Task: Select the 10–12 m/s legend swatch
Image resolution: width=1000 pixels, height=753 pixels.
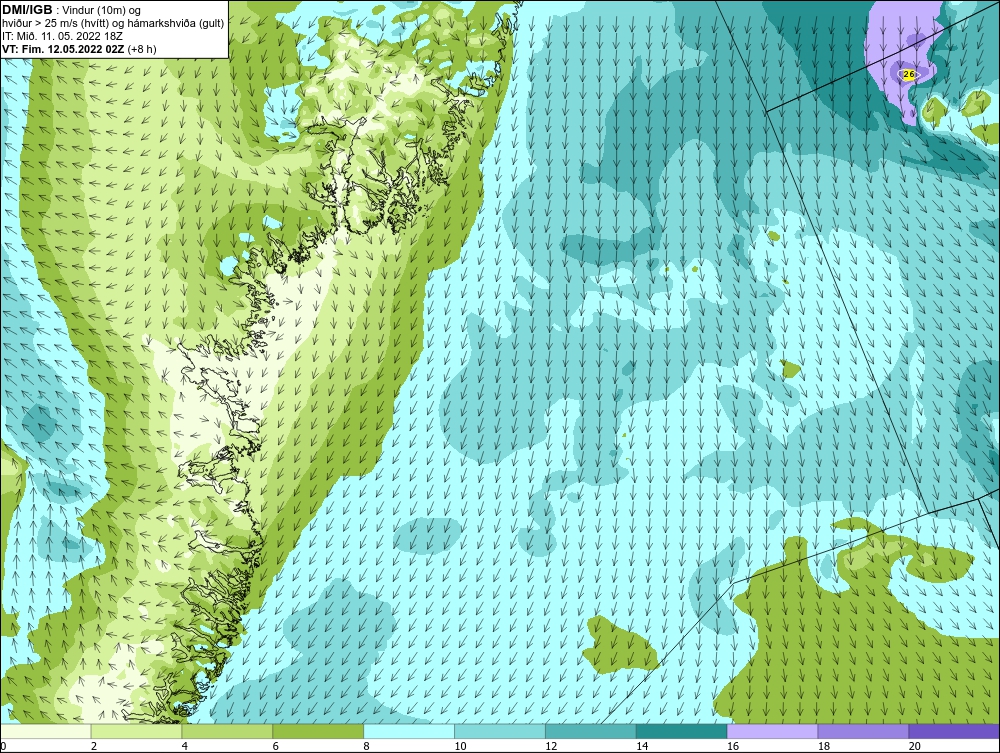Action: (500, 731)
